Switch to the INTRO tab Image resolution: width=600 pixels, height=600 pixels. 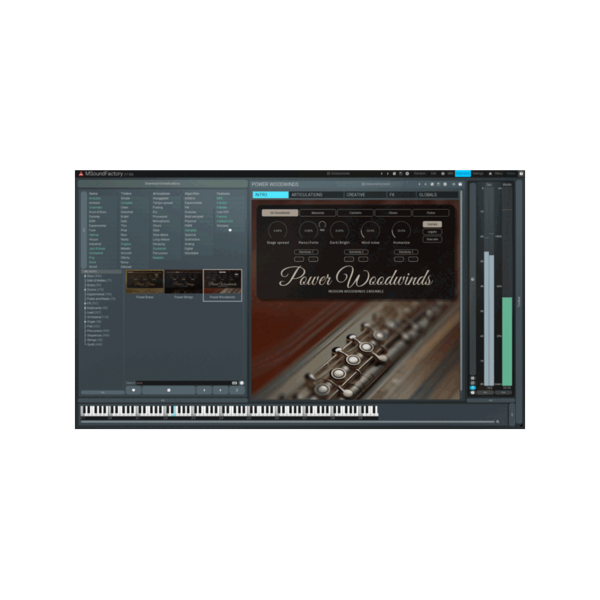(x=271, y=195)
